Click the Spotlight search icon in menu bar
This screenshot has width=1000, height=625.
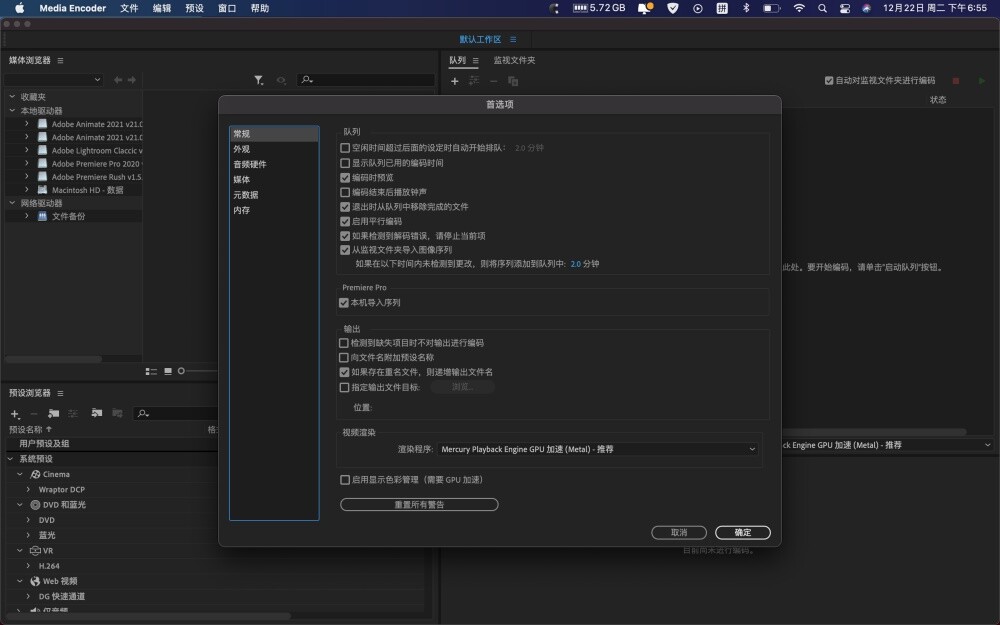point(822,8)
